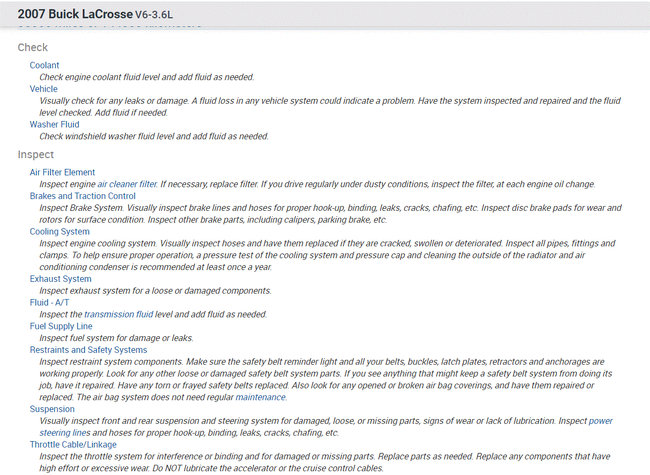
Task: Open the Fuel Supply Line link
Action: (61, 326)
